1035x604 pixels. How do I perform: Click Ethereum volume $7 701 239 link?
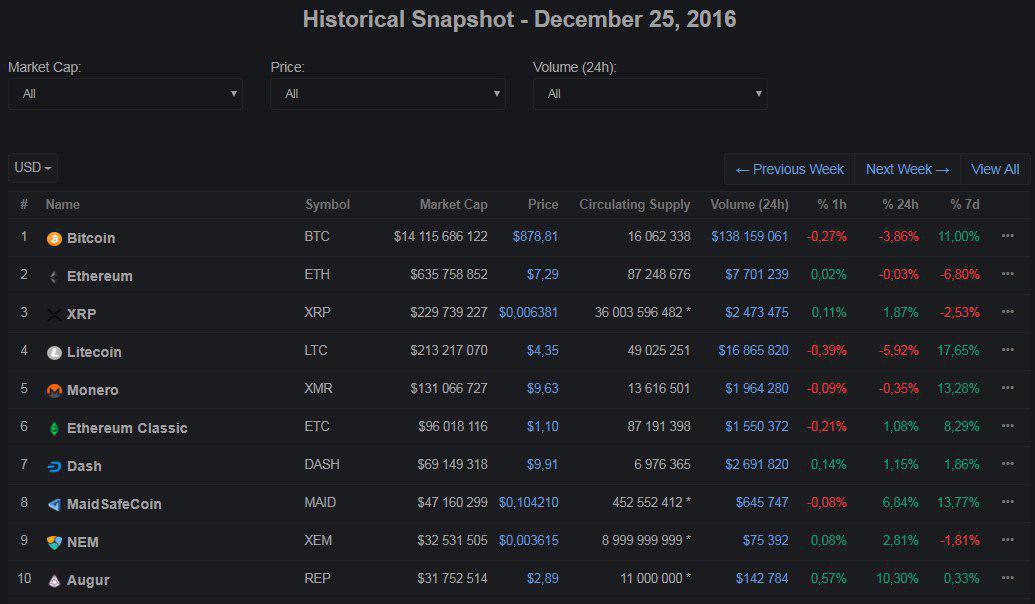tap(757, 275)
